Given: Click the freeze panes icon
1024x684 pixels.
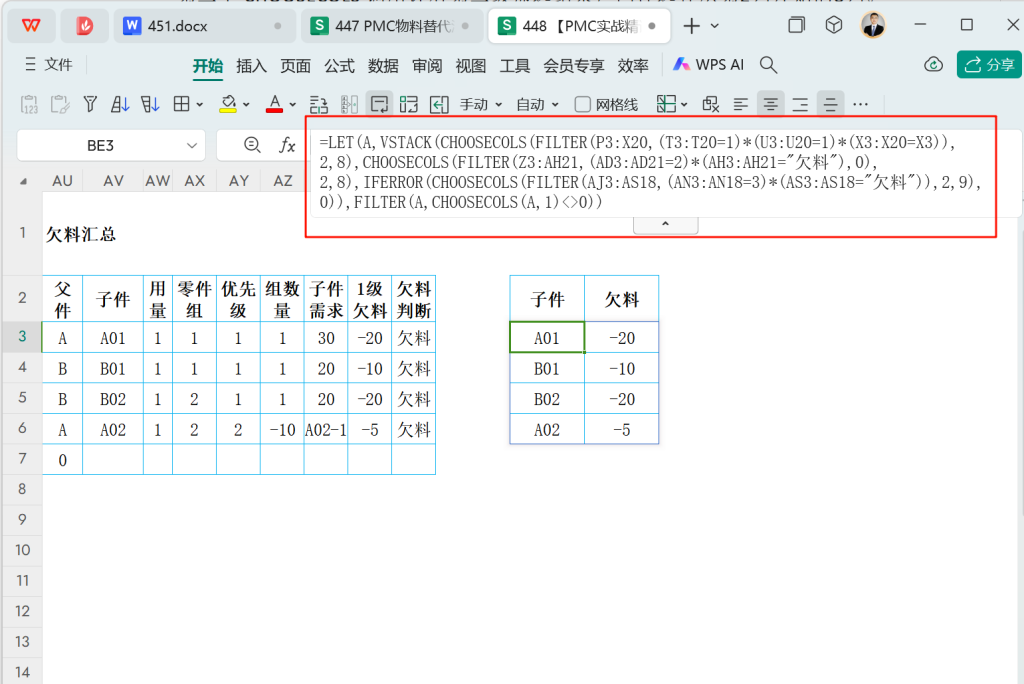Looking at the screenshot, I should (666, 104).
